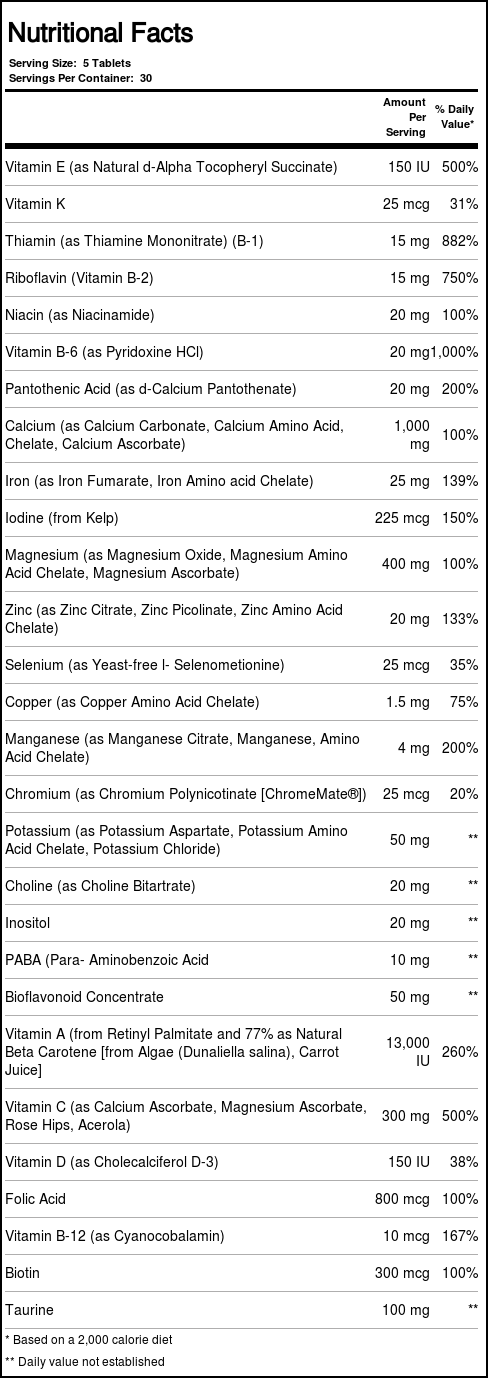Click the Riboflavin (Vitamin B-2) row
Image resolution: width=488 pixels, height=1378 pixels.
tap(244, 278)
